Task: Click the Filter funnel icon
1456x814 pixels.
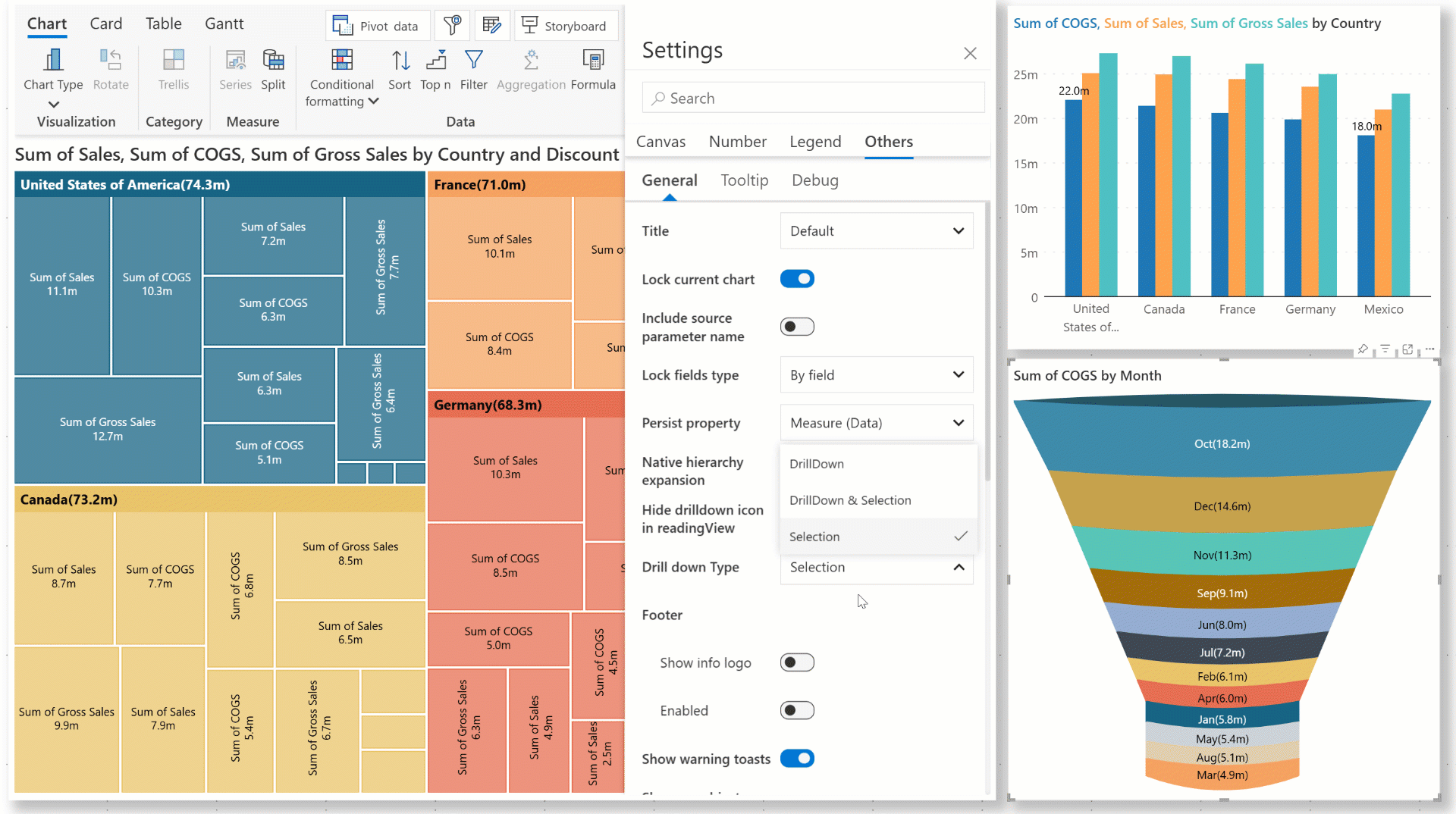Action: point(474,60)
